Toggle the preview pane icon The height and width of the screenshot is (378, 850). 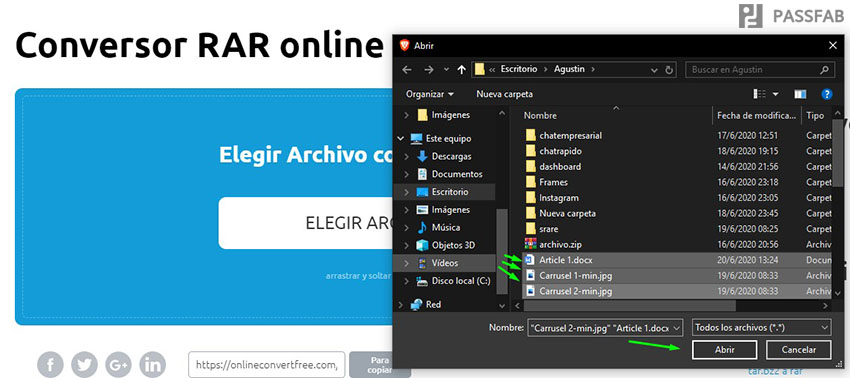click(x=800, y=94)
